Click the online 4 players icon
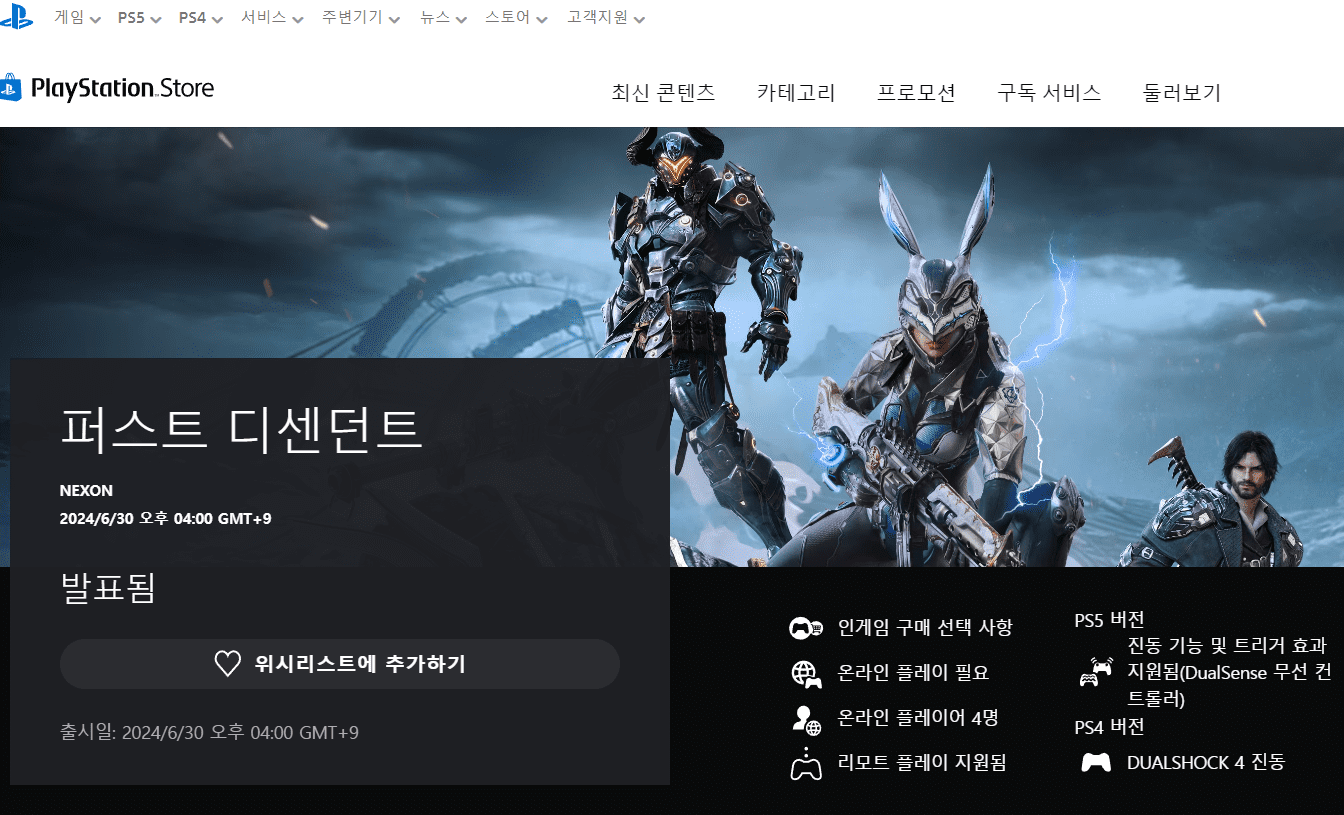 pos(806,719)
